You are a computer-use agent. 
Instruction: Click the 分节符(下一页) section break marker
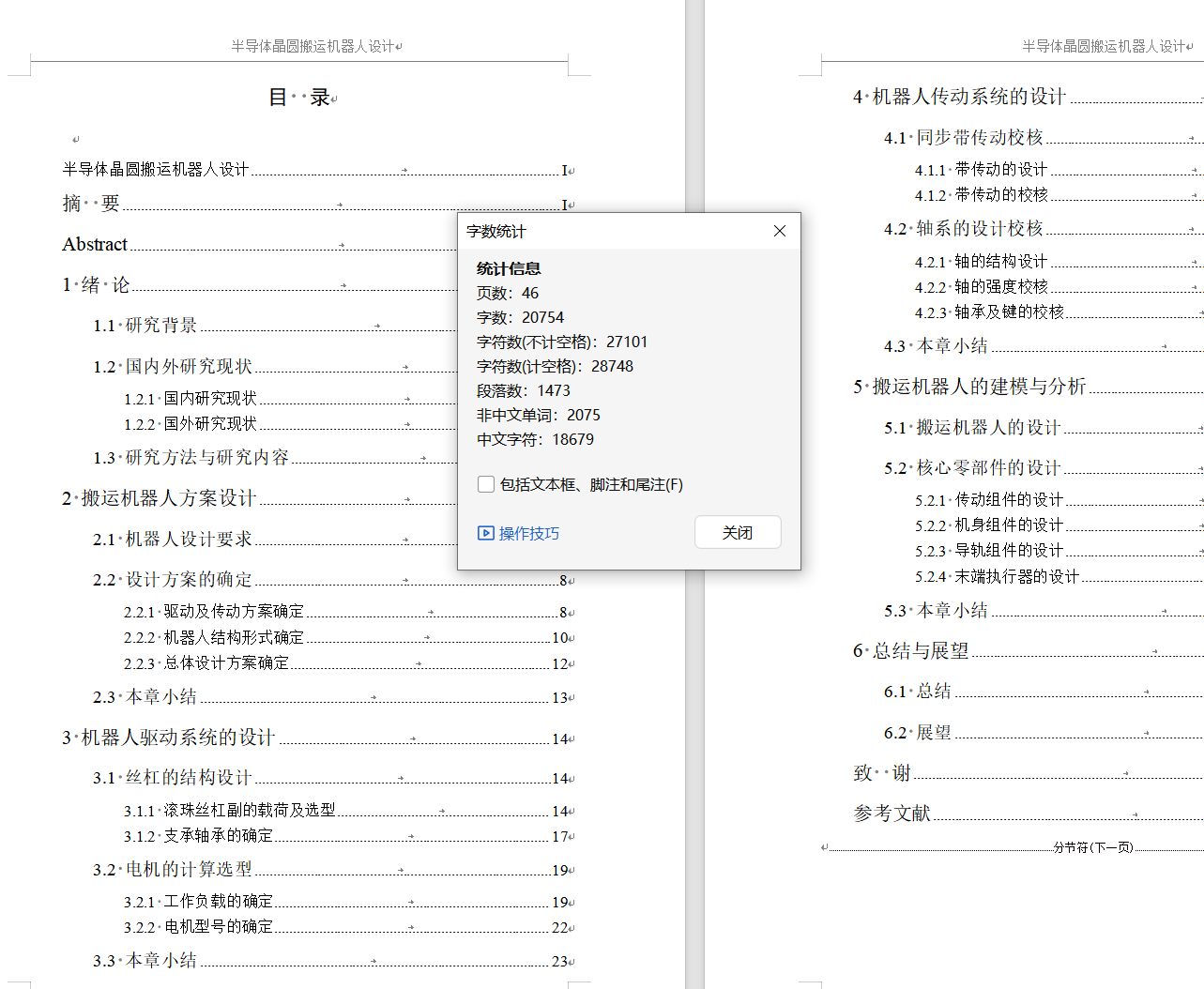pyautogui.click(x=1093, y=847)
